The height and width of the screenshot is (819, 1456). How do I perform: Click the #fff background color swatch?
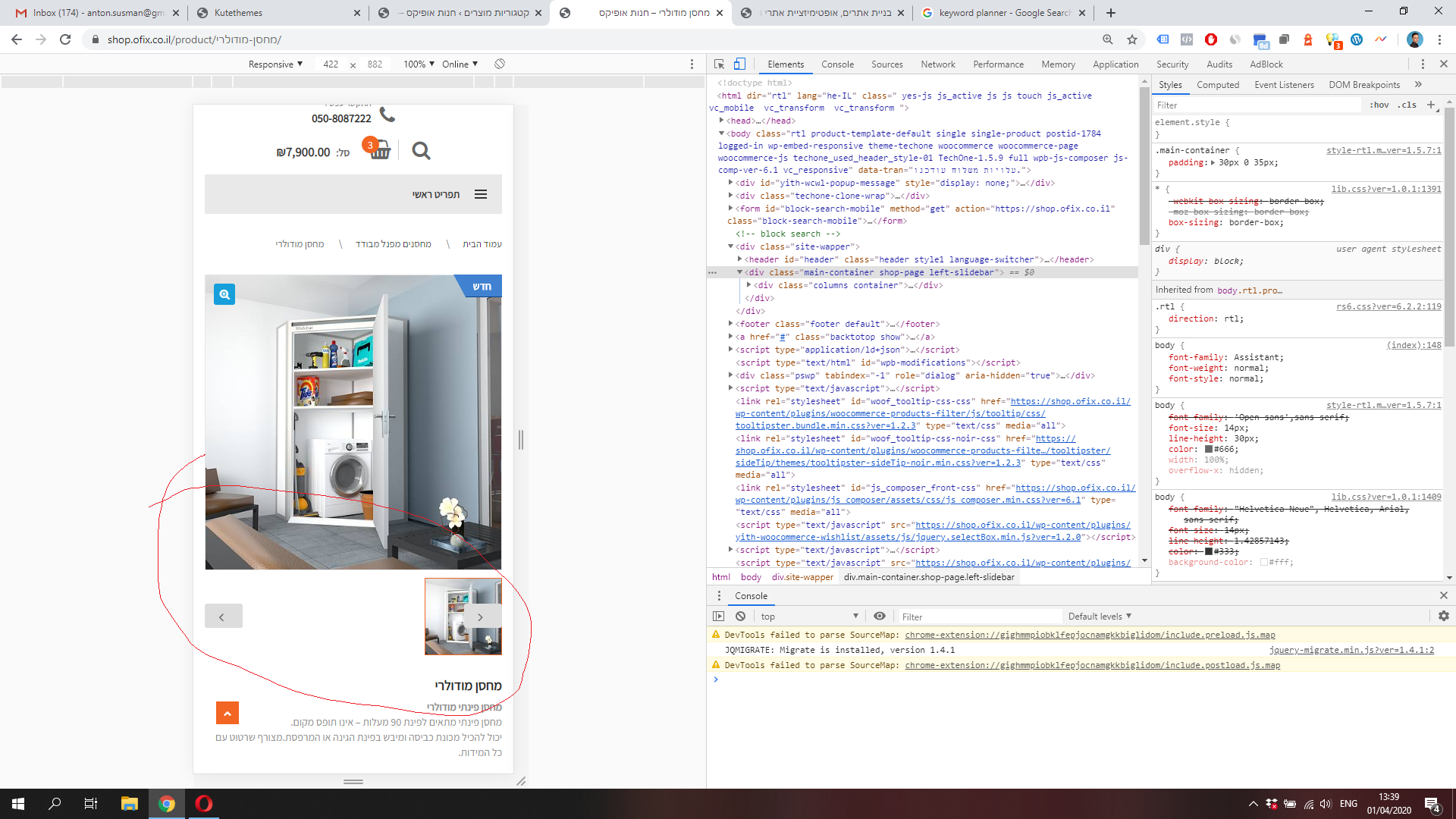[1264, 563]
